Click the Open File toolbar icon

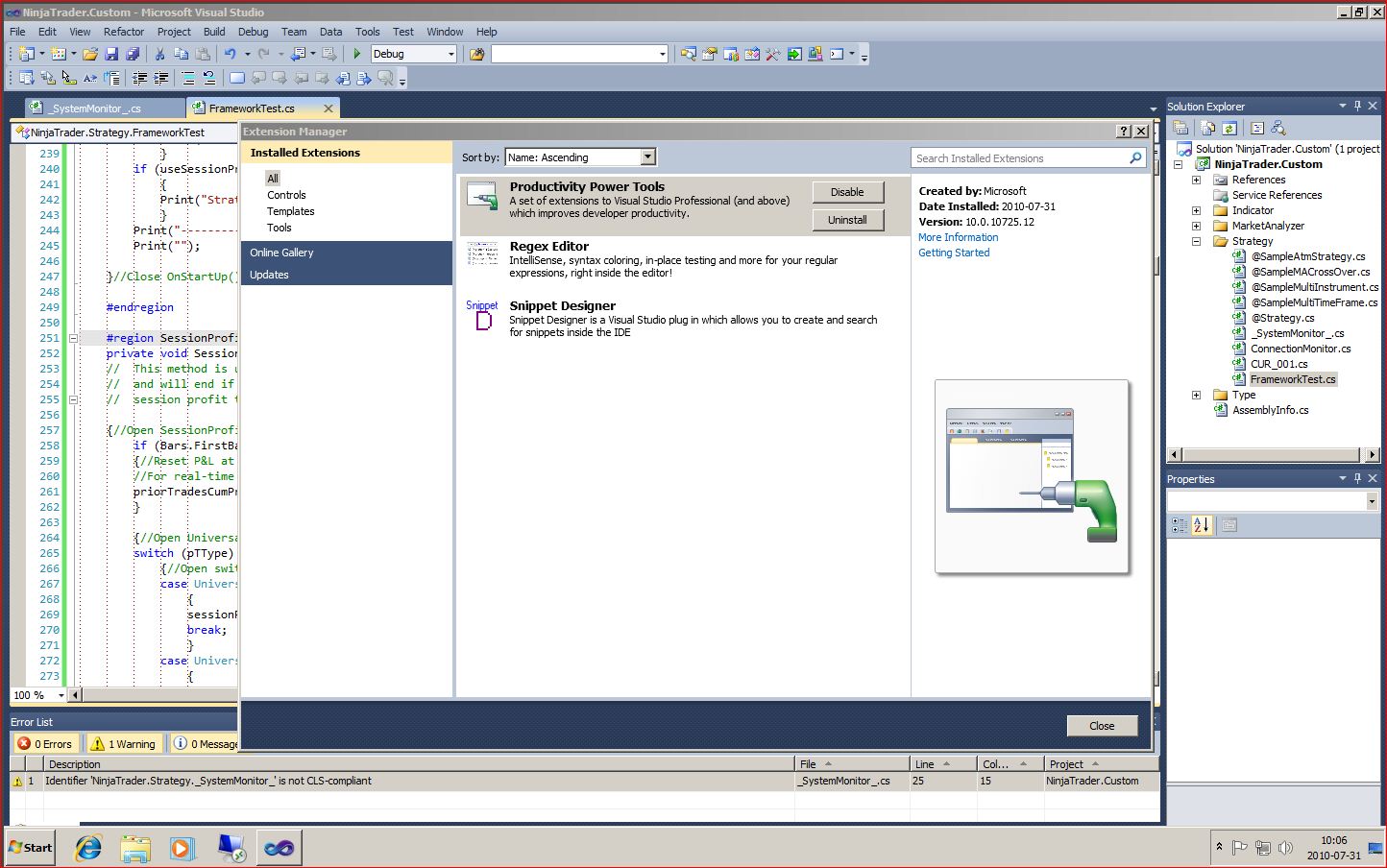click(90, 54)
